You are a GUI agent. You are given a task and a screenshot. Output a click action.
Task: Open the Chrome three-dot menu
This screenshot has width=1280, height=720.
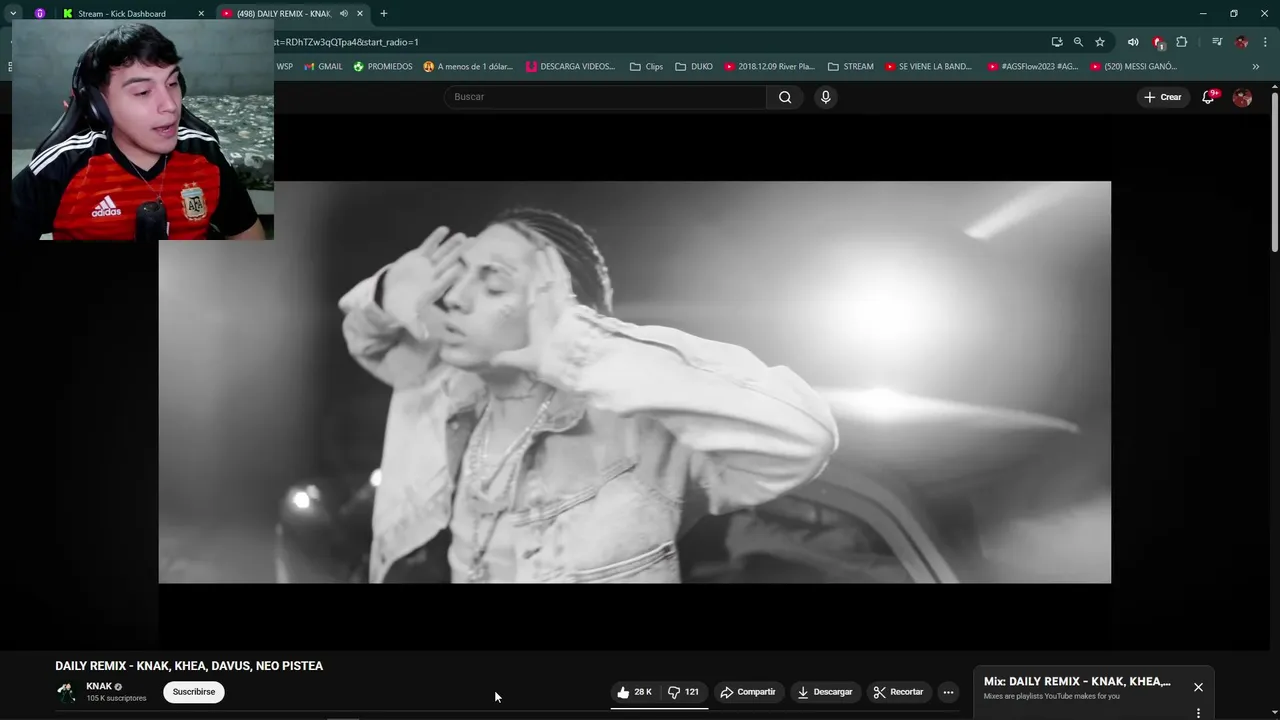[x=1265, y=42]
